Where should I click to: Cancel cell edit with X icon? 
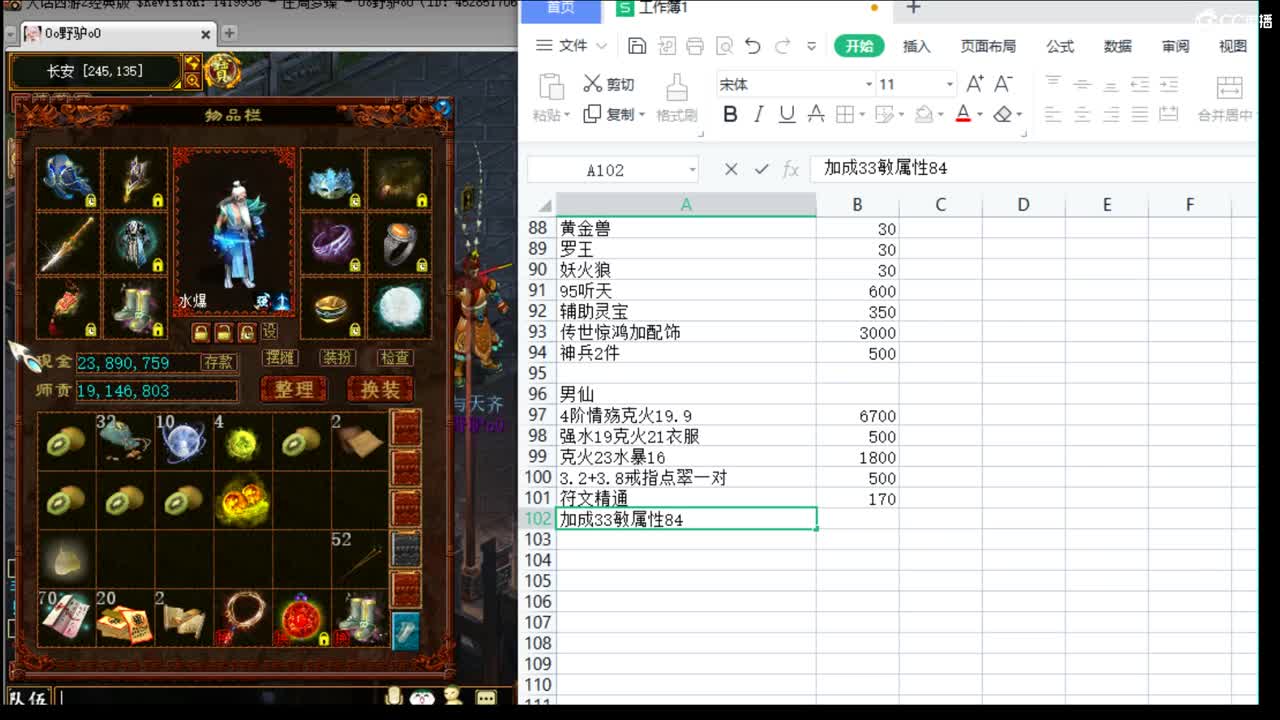731,169
